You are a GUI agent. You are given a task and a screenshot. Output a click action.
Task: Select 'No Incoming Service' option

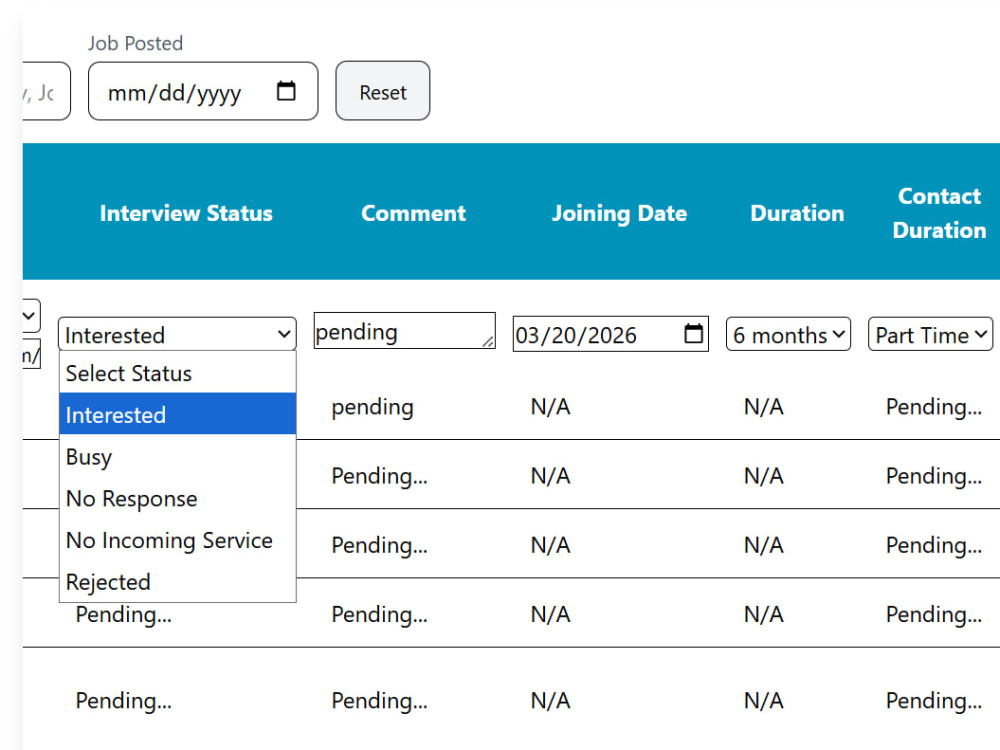click(x=177, y=540)
